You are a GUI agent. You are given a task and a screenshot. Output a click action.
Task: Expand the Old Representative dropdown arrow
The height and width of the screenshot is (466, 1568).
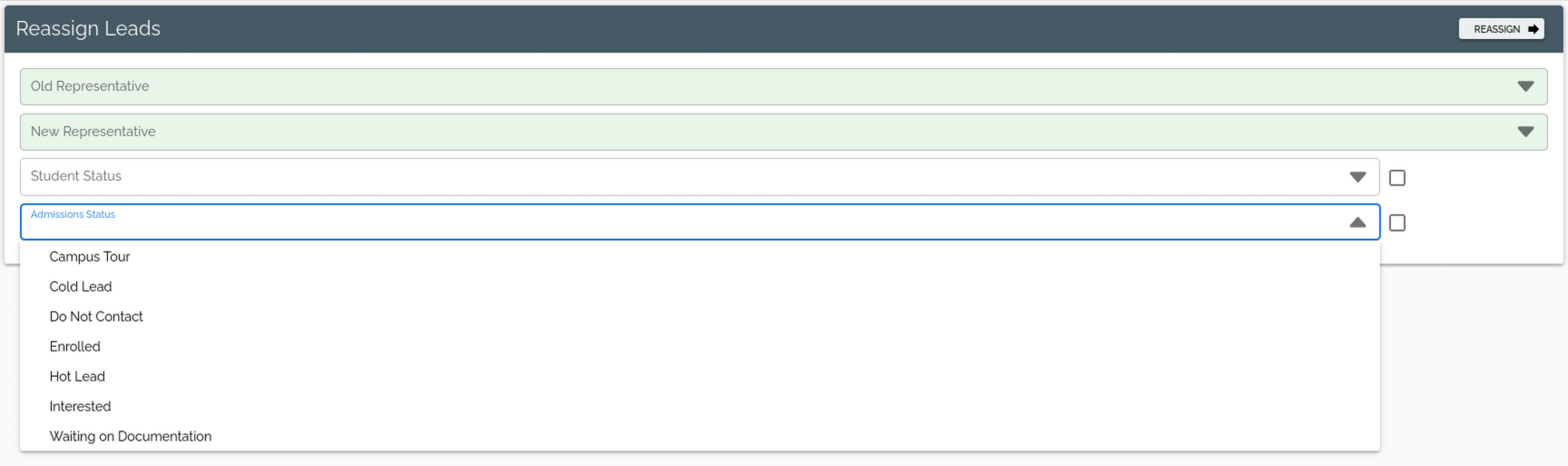coord(1525,86)
